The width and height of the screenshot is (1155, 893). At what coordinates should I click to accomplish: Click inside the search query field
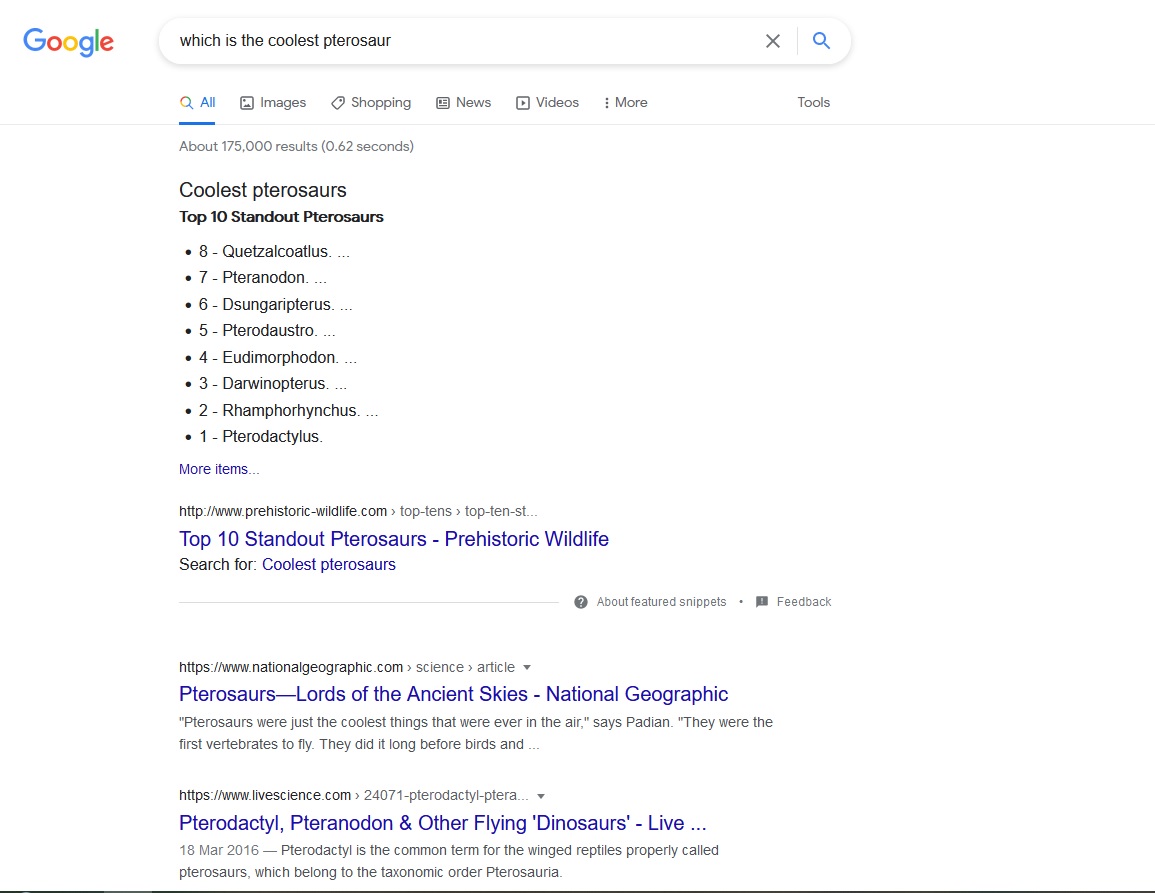coord(464,41)
